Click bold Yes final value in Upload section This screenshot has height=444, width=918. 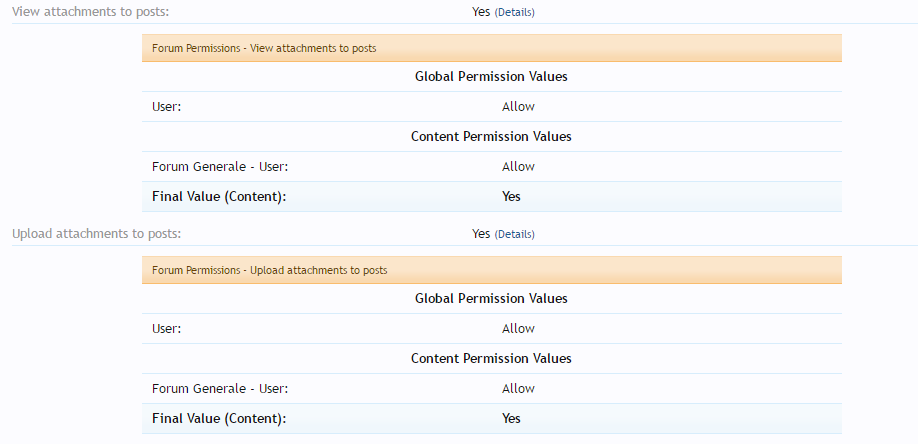point(511,419)
